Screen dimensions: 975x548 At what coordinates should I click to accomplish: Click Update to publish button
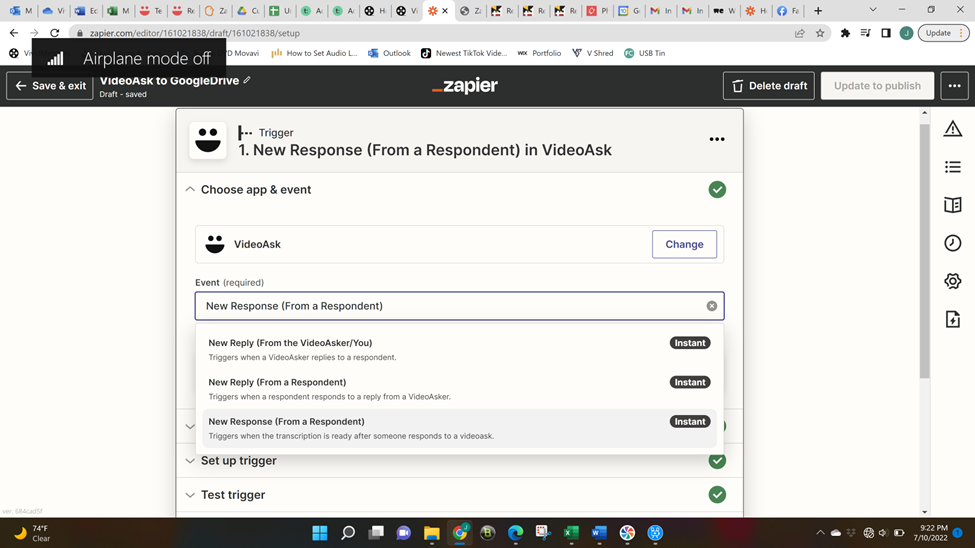click(x=877, y=86)
